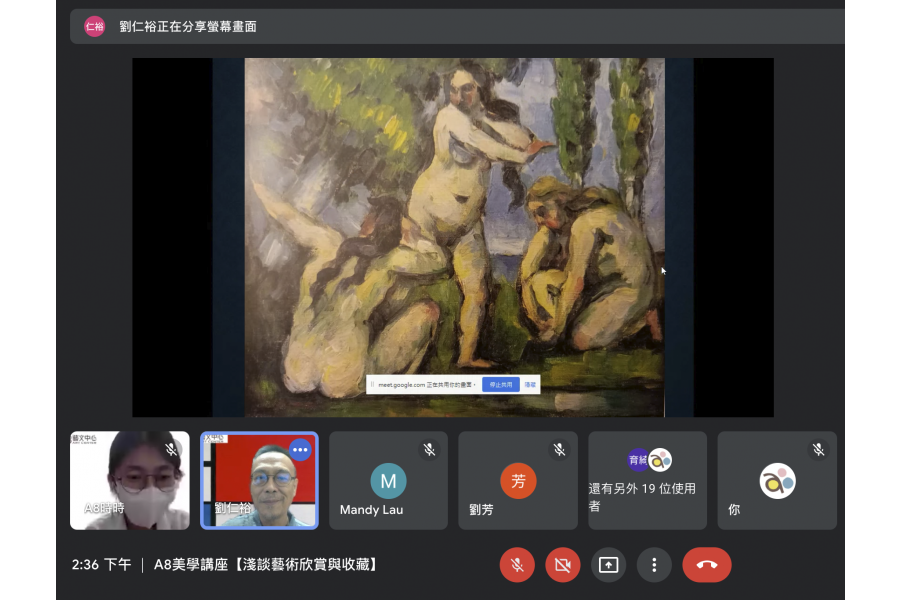This screenshot has height=600, width=900.
Task: Click the 劉芳 participant avatar
Action: [x=518, y=481]
